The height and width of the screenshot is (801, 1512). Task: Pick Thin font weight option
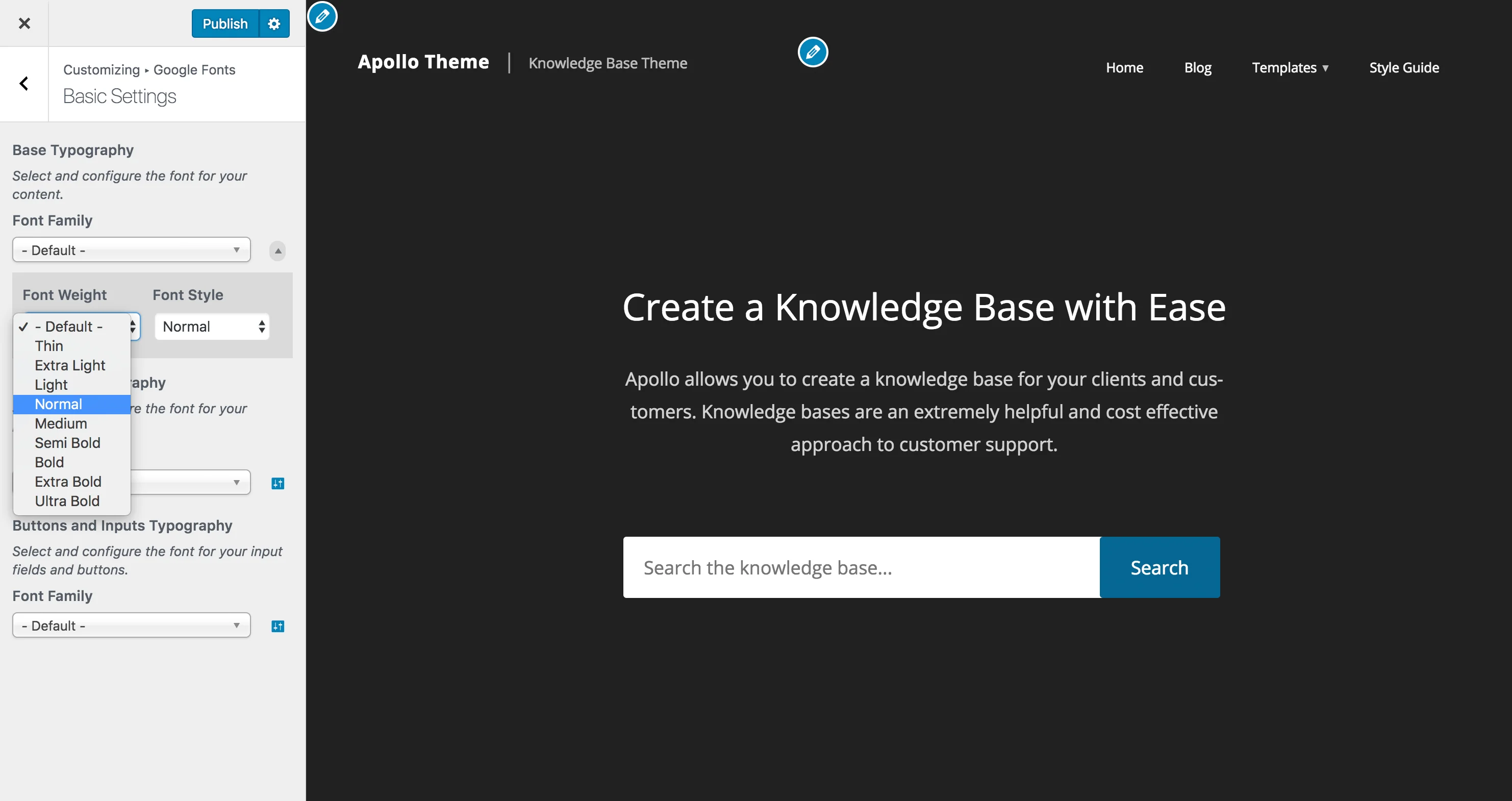pos(49,346)
